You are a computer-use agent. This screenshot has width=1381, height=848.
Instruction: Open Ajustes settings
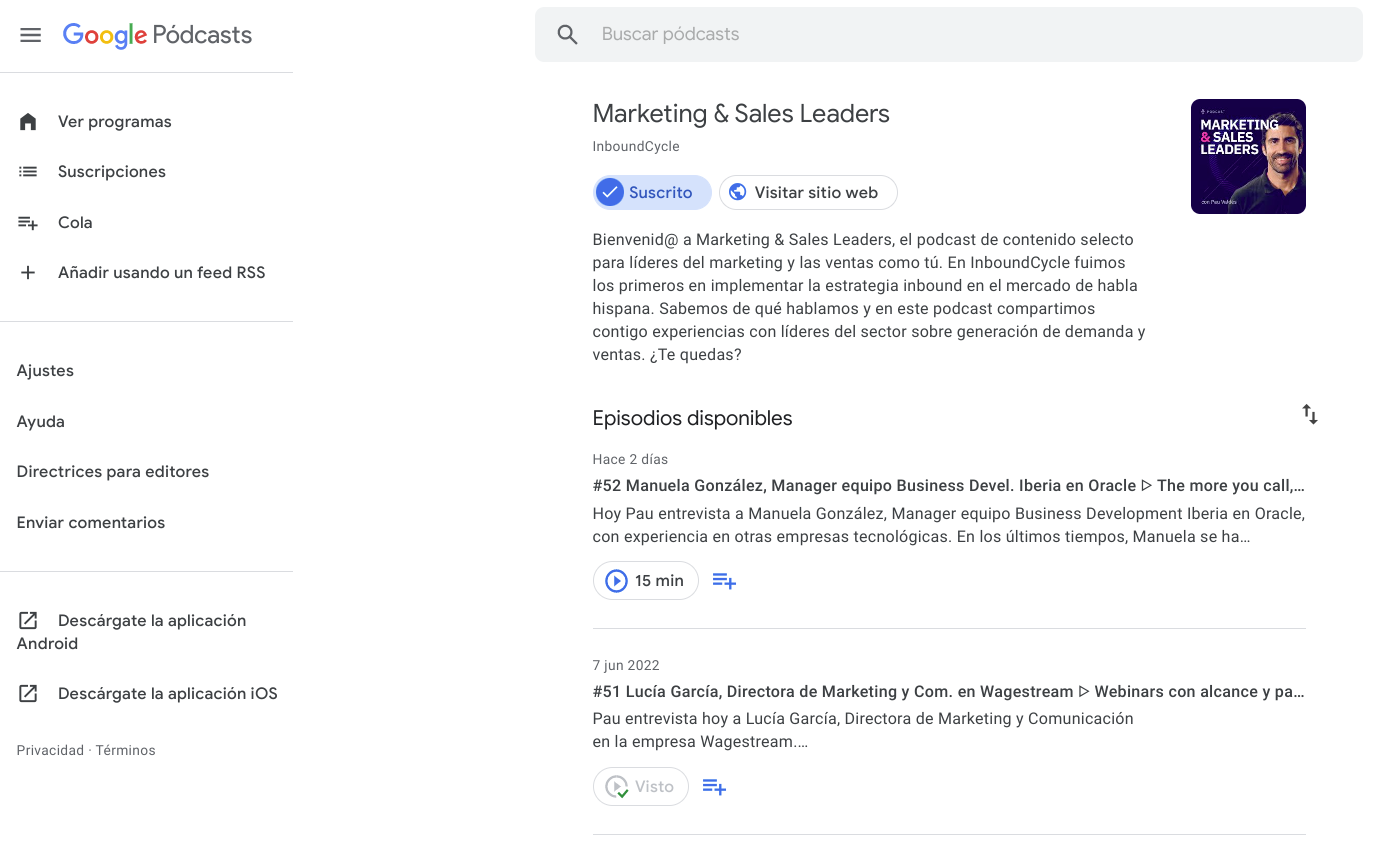(x=45, y=371)
